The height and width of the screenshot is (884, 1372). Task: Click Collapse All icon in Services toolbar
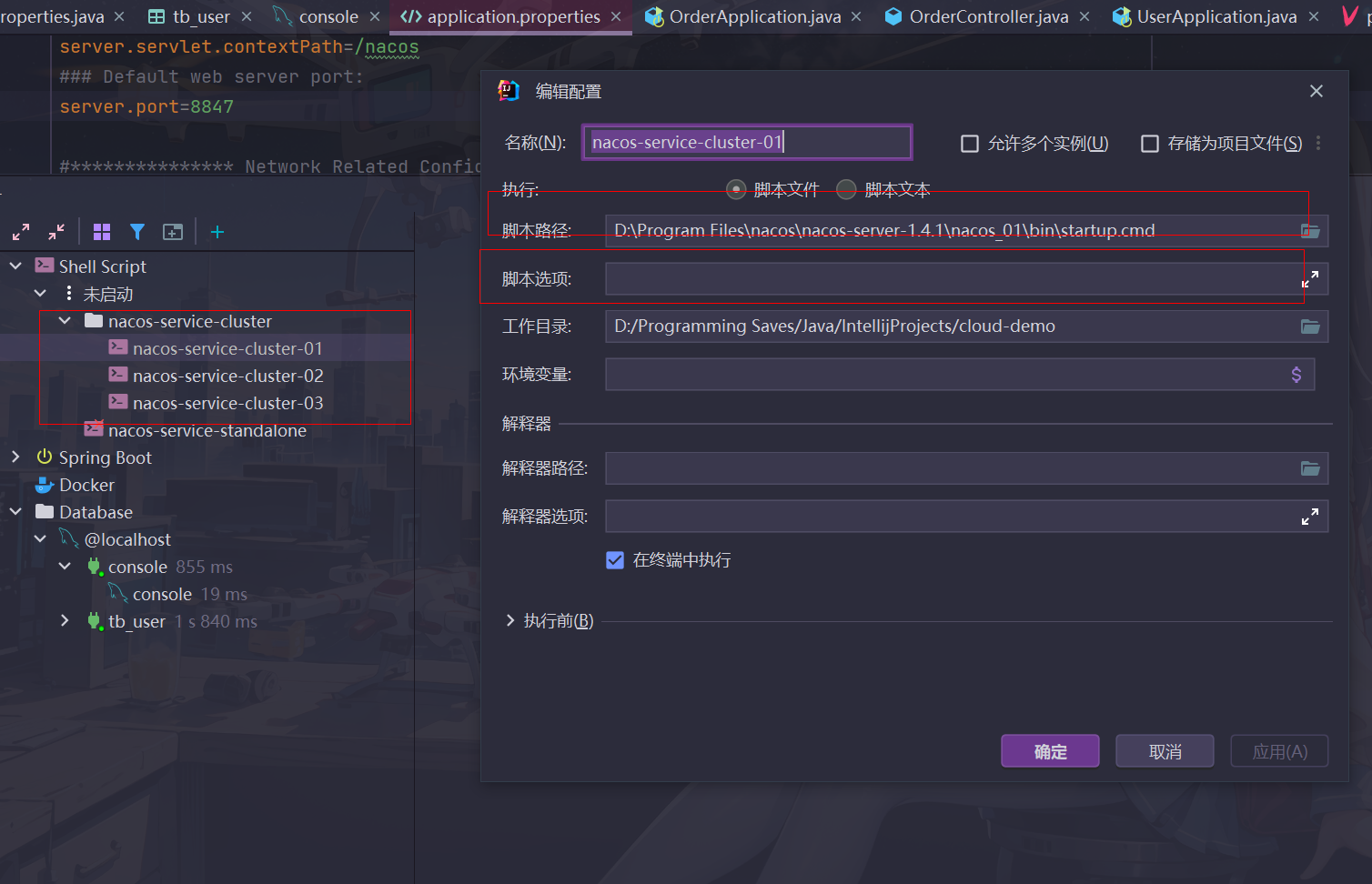click(x=56, y=232)
